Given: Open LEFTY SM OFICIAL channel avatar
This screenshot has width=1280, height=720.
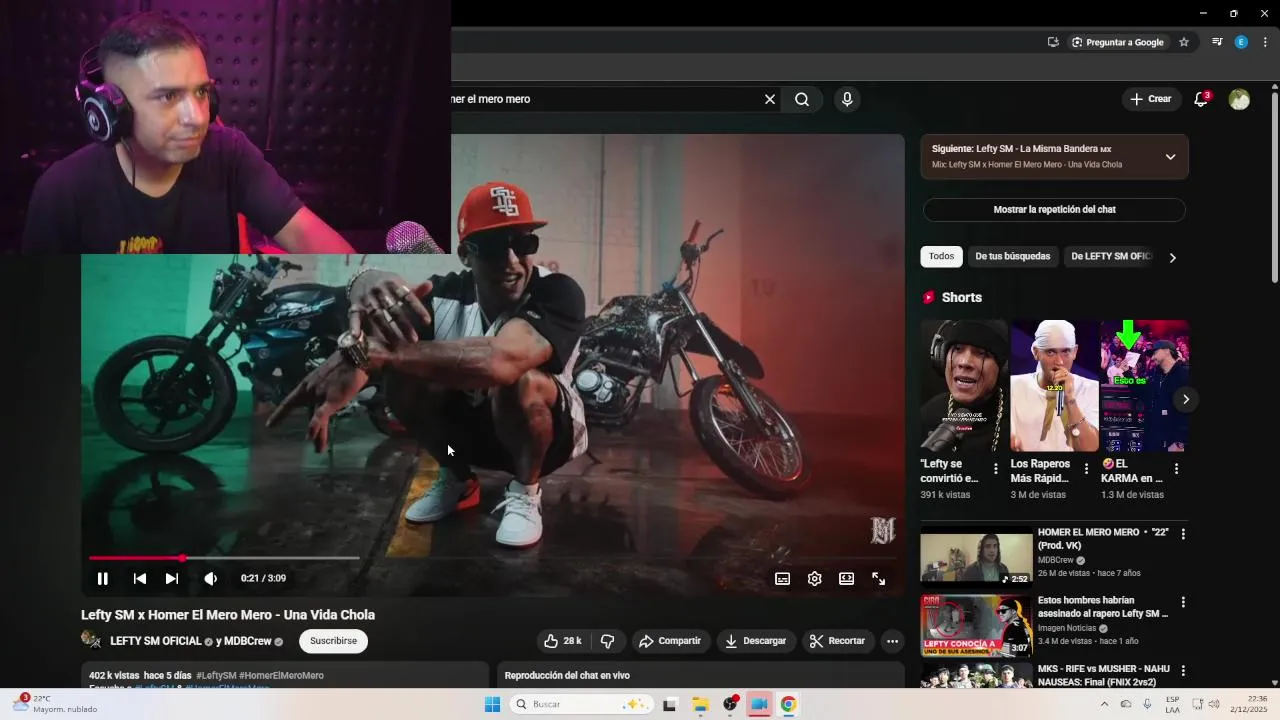Looking at the screenshot, I should (x=91, y=640).
